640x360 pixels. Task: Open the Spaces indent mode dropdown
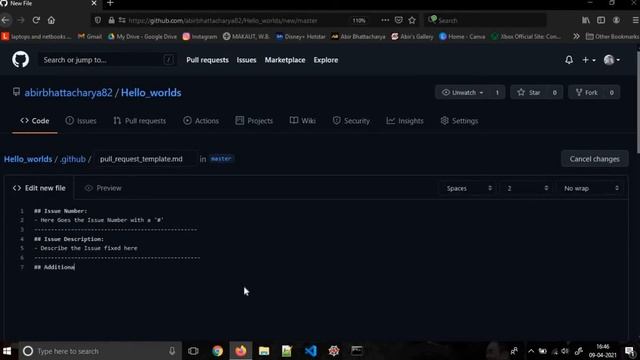coord(469,188)
